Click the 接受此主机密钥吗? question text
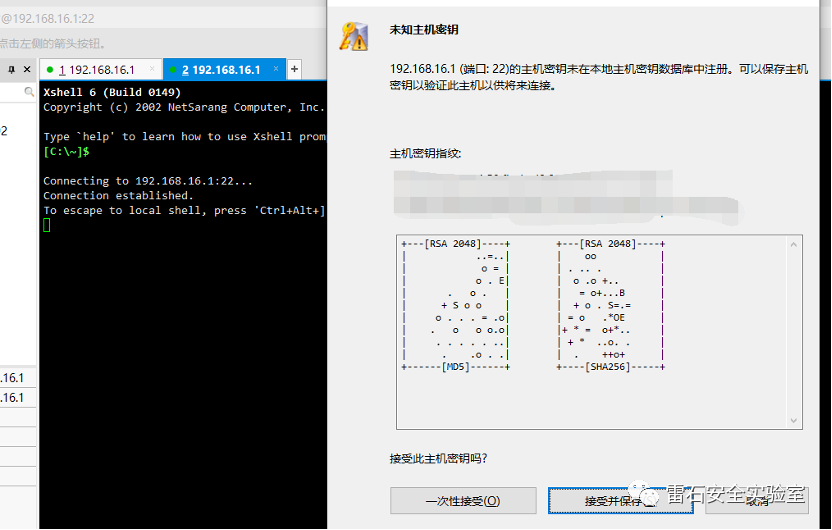832x530 pixels. [x=438, y=458]
